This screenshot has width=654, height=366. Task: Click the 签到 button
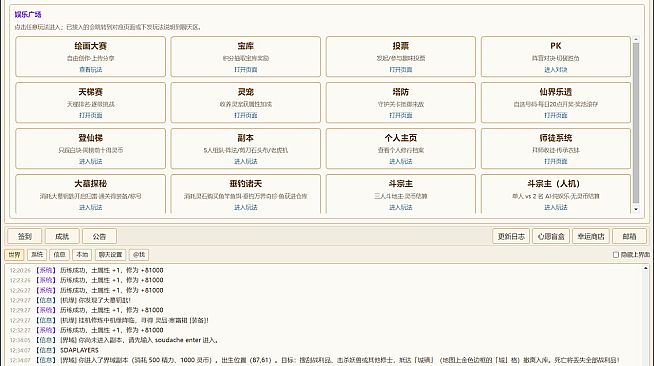click(25, 236)
